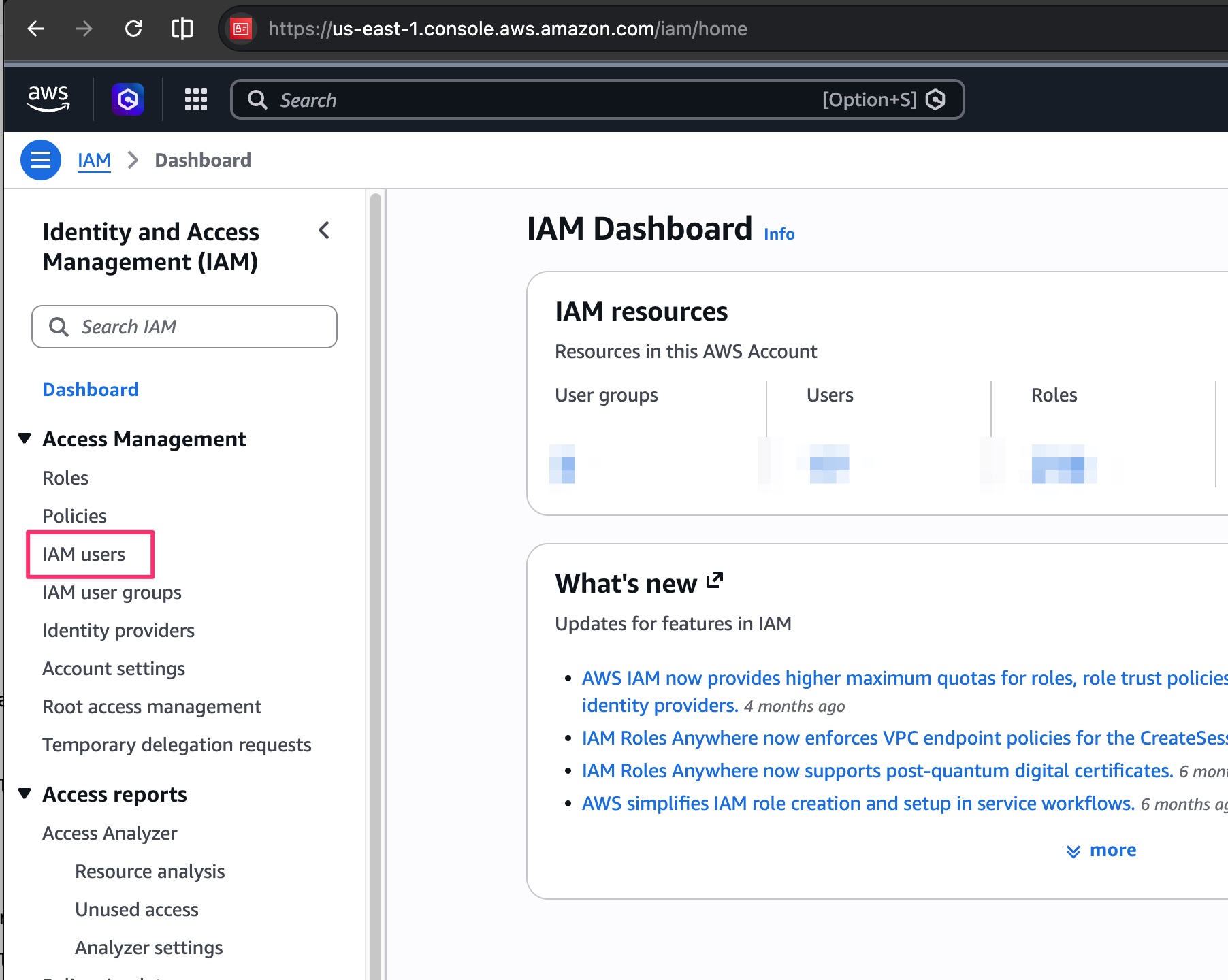Screen dimensions: 1228x980
Task: Click the Users resource count
Action: pos(829,463)
